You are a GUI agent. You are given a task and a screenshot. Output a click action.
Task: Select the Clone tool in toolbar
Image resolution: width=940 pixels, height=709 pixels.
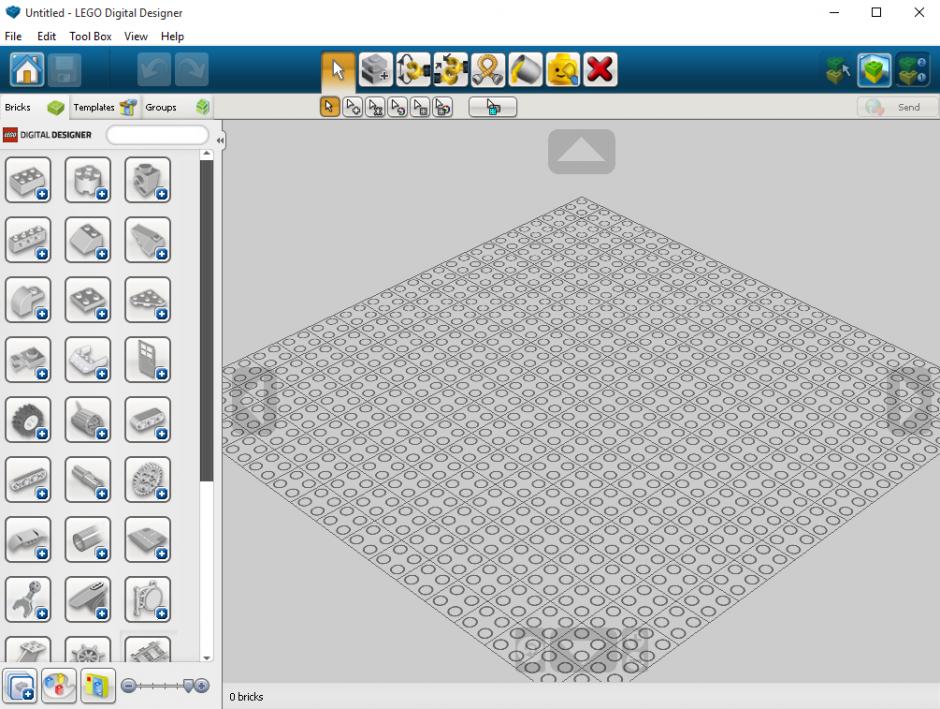(x=376, y=69)
